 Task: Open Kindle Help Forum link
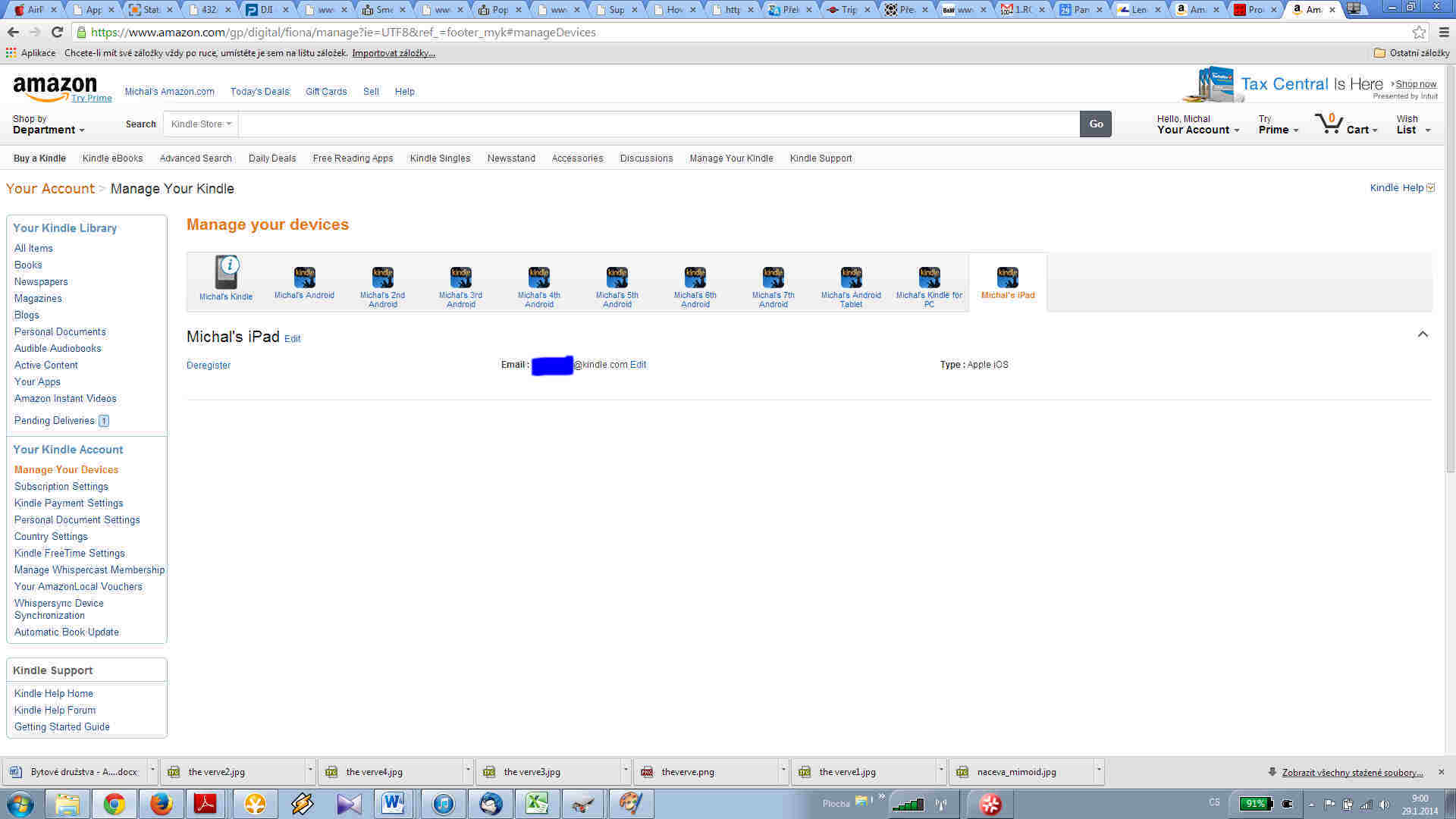(55, 711)
